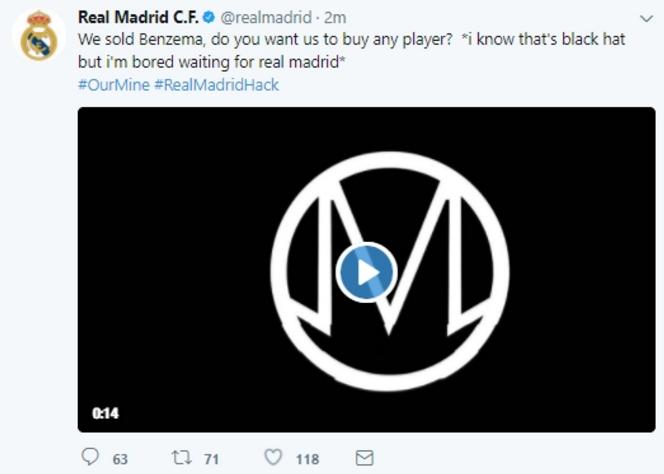Click the reply count 63

(x=120, y=459)
